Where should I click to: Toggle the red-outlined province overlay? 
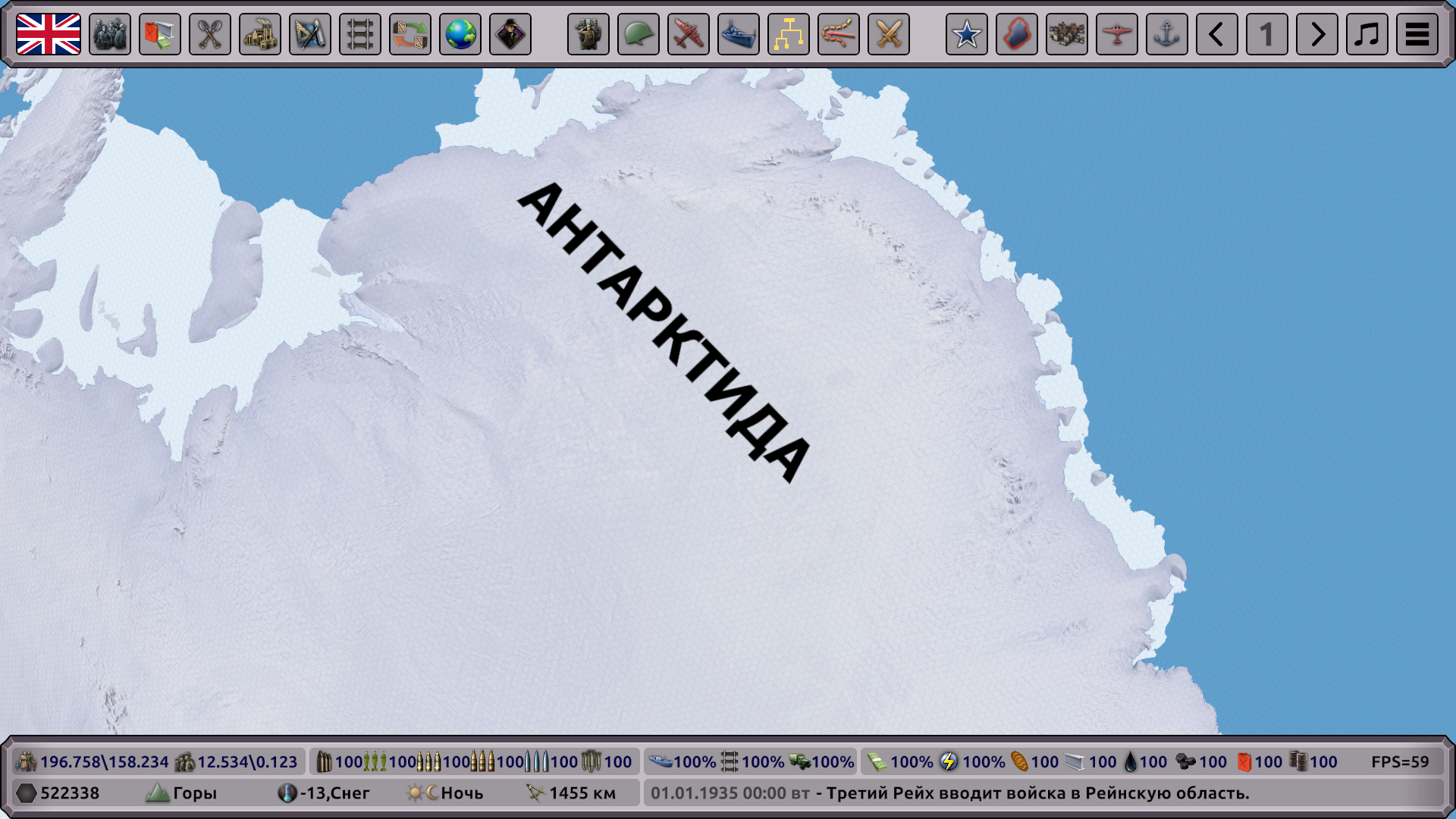pos(1017,34)
